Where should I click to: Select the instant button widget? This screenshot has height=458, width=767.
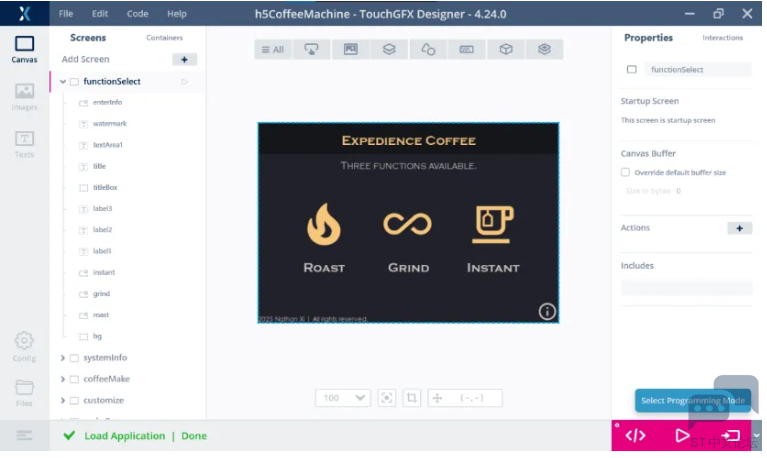pyautogui.click(x=104, y=273)
